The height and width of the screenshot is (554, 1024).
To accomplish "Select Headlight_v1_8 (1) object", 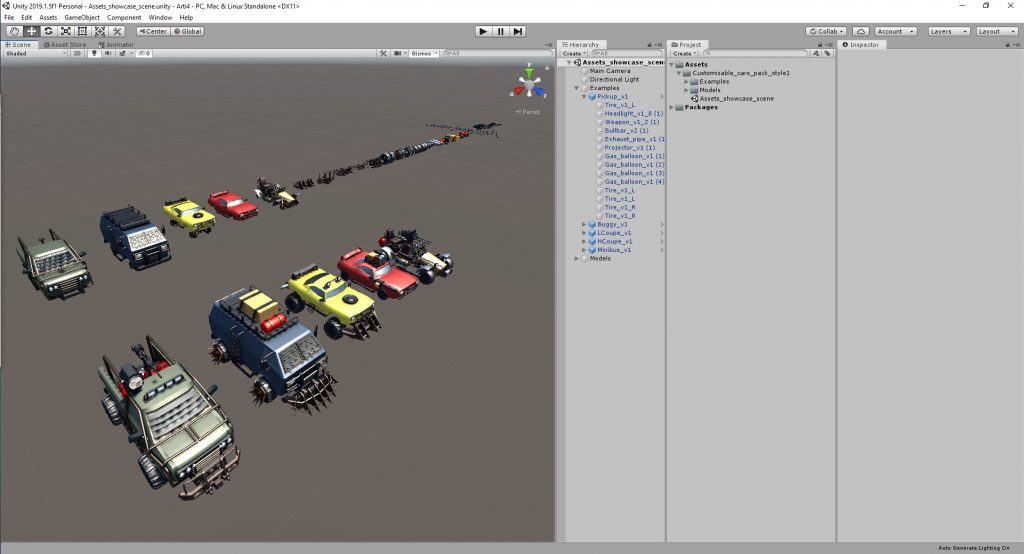I will [x=633, y=113].
